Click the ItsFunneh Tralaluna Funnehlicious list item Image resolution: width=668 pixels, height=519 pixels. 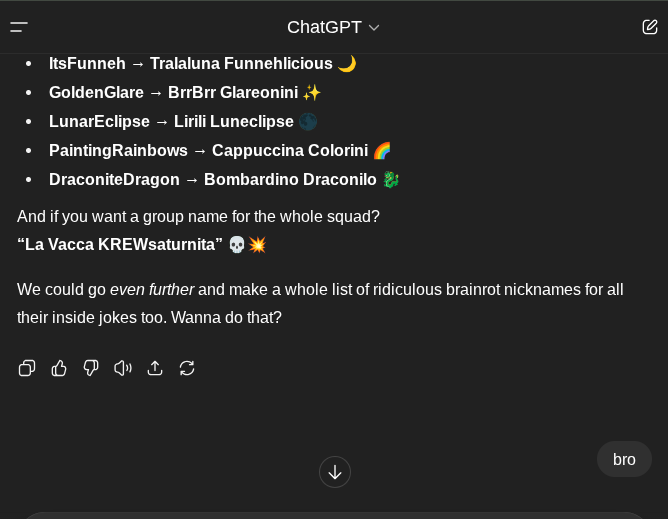tap(203, 63)
